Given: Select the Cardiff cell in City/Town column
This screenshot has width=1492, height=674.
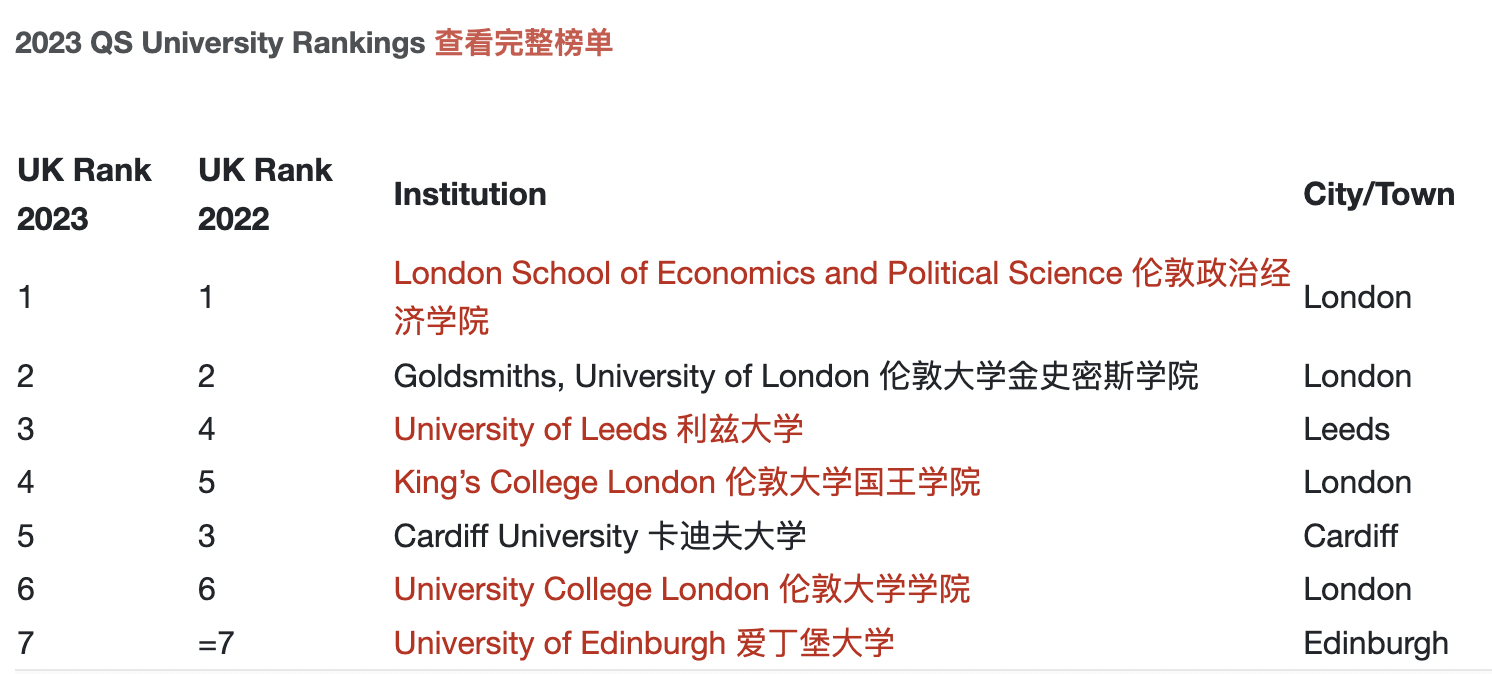Looking at the screenshot, I should point(1350,536).
